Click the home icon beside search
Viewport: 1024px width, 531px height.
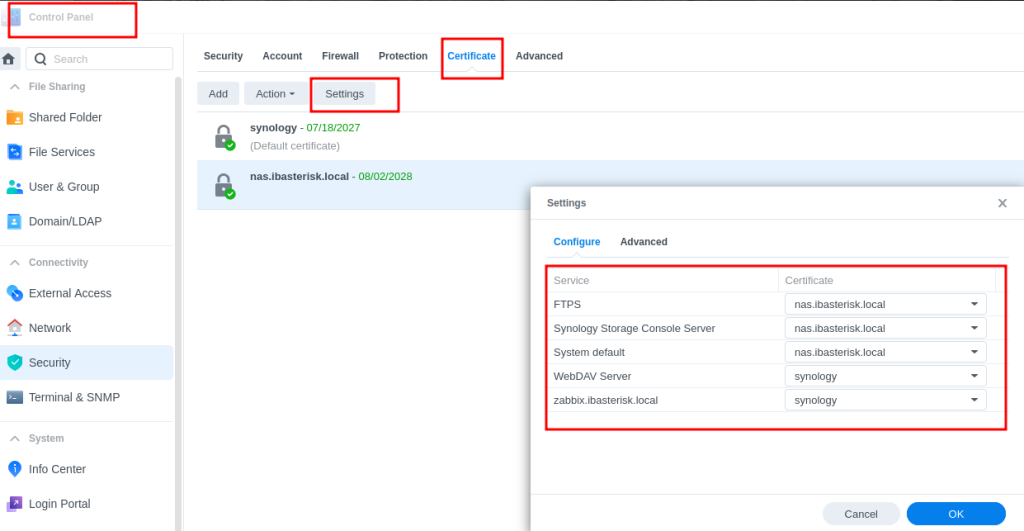pos(8,59)
